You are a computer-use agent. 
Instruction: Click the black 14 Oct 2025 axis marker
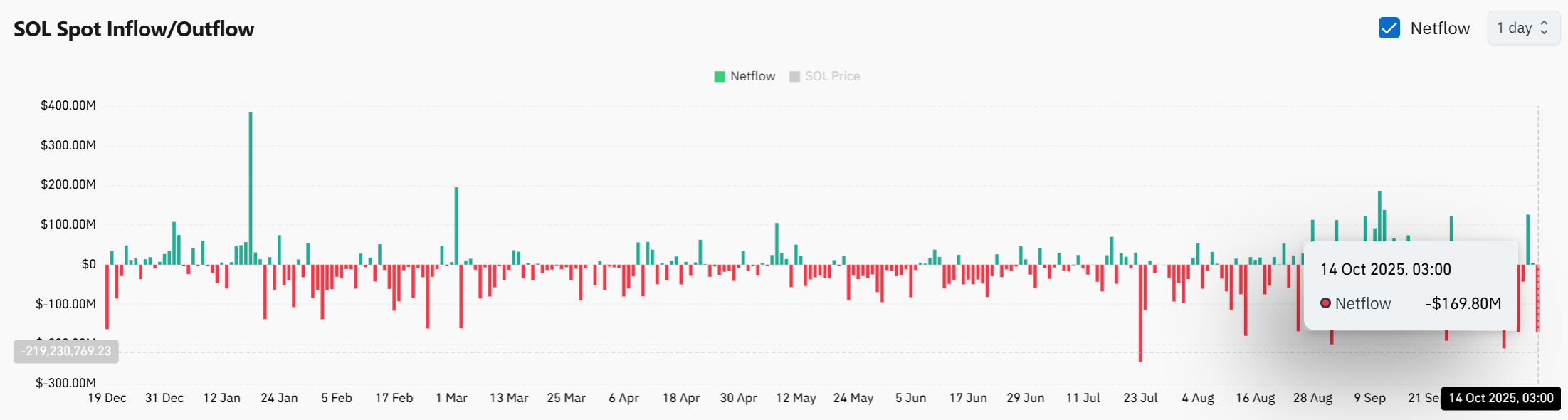[1500, 398]
